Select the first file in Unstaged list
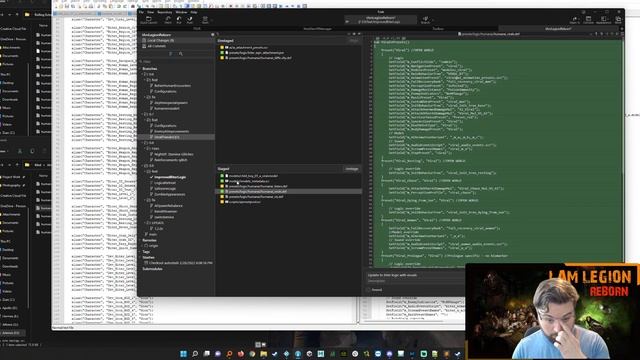This screenshot has height=360, width=640. (289, 48)
